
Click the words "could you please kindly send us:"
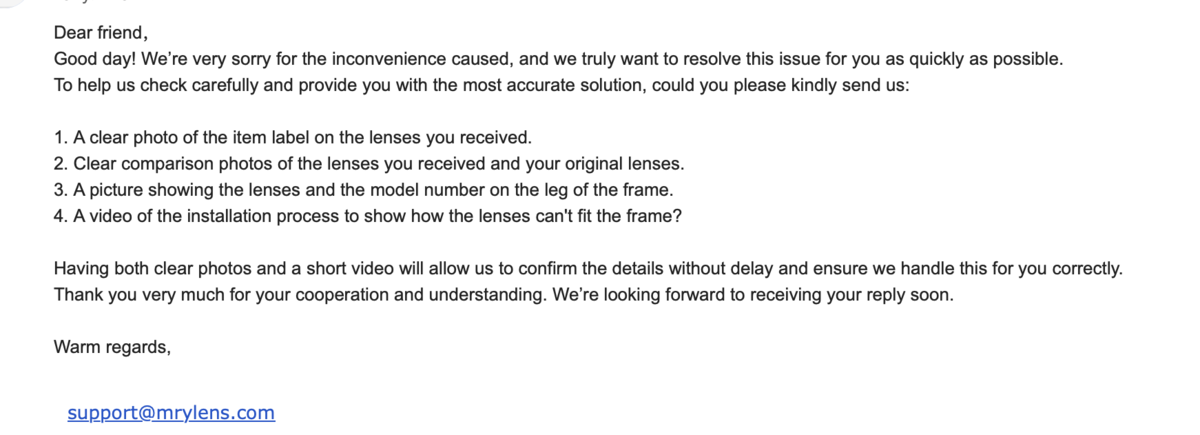780,85
